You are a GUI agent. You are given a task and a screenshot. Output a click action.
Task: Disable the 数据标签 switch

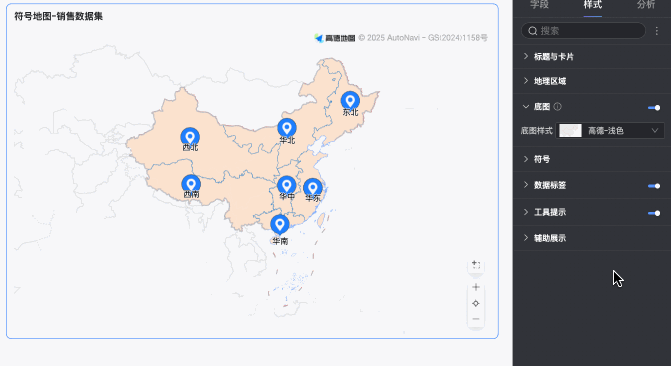click(x=654, y=186)
